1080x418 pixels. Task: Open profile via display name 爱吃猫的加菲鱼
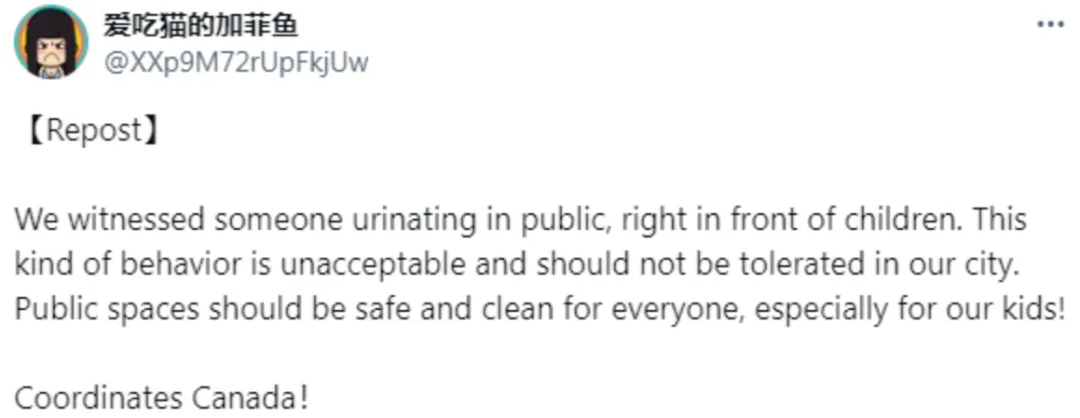click(x=201, y=25)
